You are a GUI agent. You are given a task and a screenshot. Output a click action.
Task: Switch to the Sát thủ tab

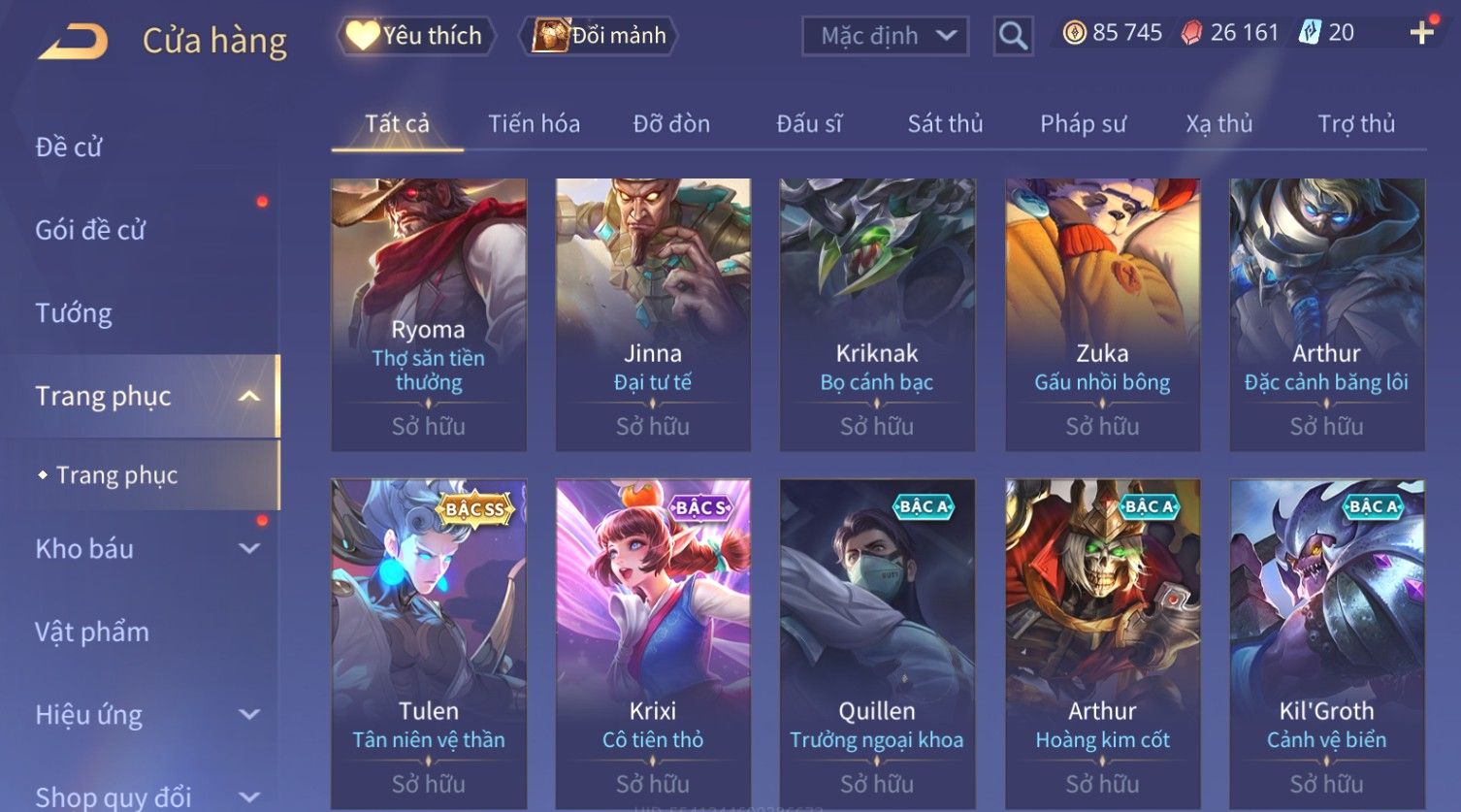(945, 124)
